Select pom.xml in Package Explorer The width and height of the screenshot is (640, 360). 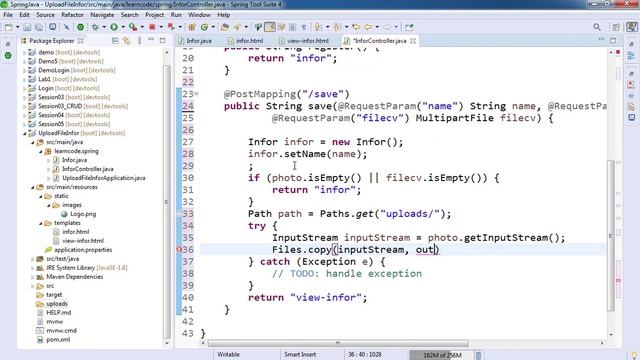(58, 340)
